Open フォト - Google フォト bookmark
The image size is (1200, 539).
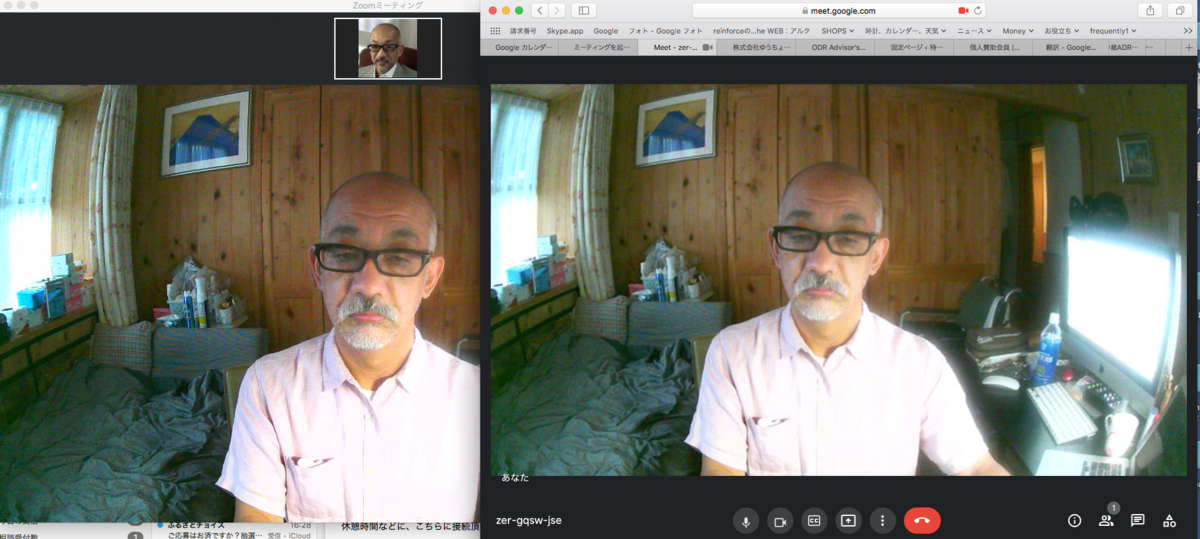pos(666,31)
